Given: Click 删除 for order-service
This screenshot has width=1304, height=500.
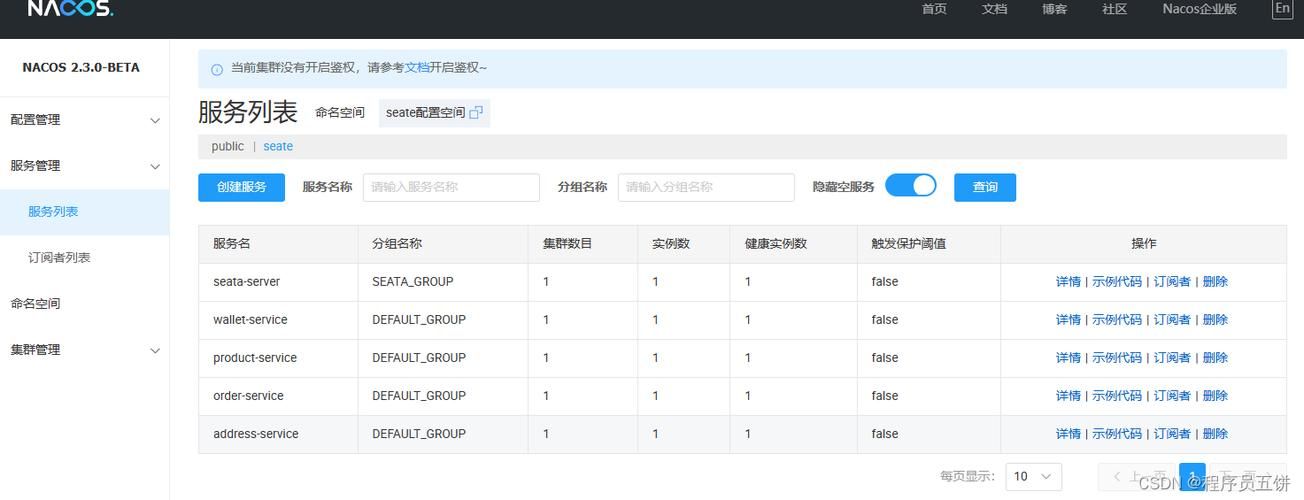Looking at the screenshot, I should (1215, 396).
